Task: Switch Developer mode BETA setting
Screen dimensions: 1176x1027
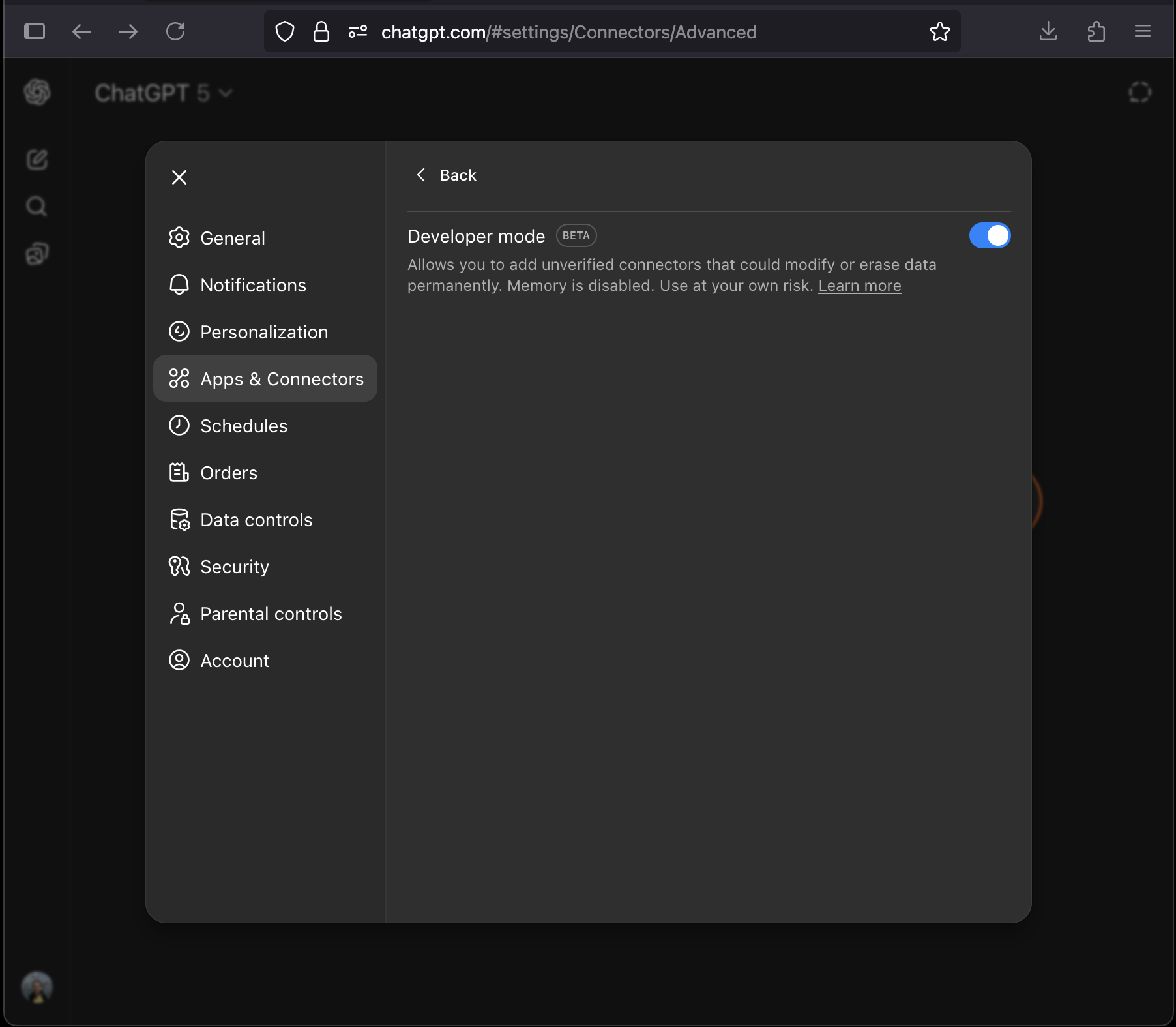Action: click(990, 235)
